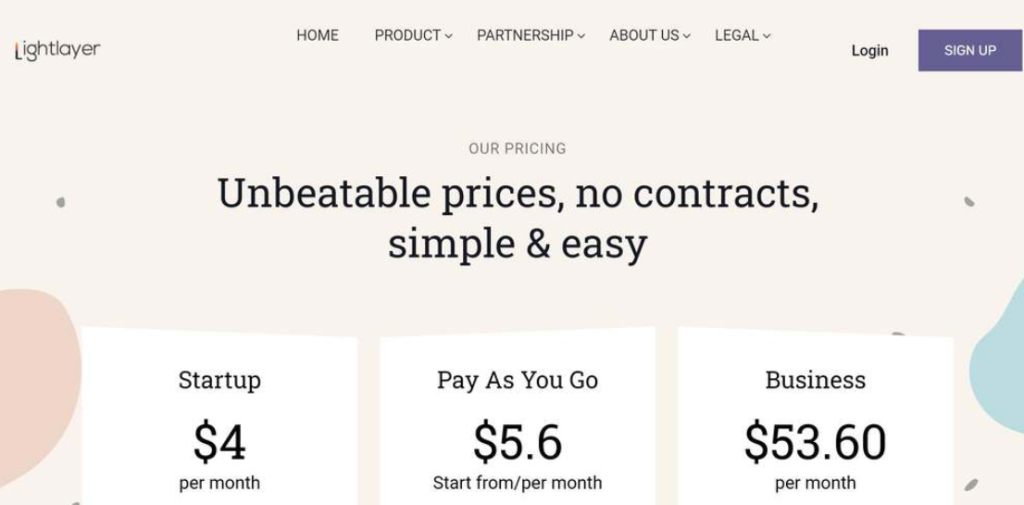Click the Lightlayer logo
Screen dimensions: 1024x505
click(x=58, y=50)
